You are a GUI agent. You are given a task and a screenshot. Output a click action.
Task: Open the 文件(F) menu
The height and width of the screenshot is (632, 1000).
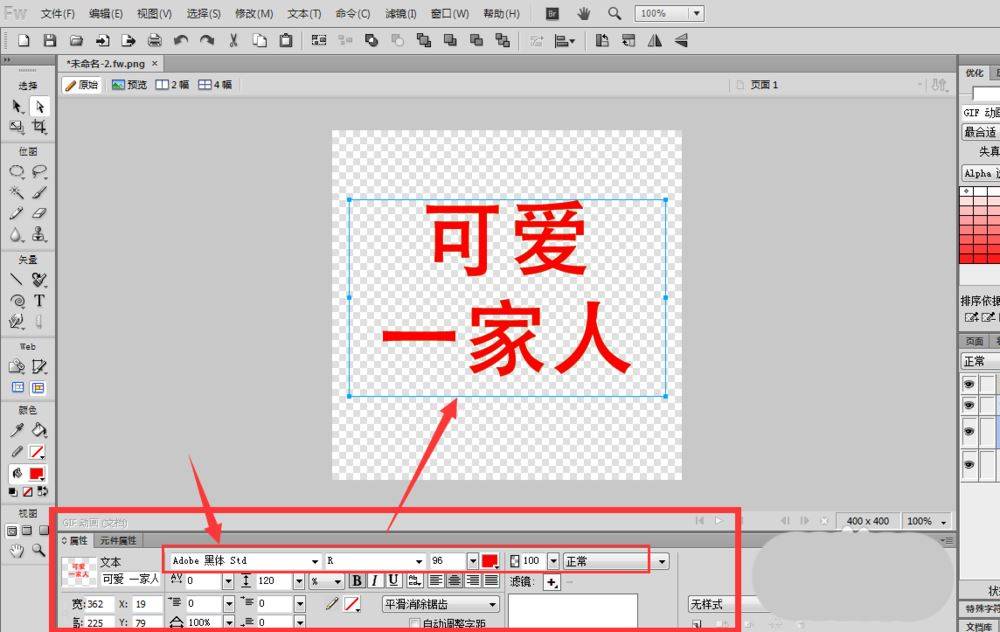coord(58,14)
